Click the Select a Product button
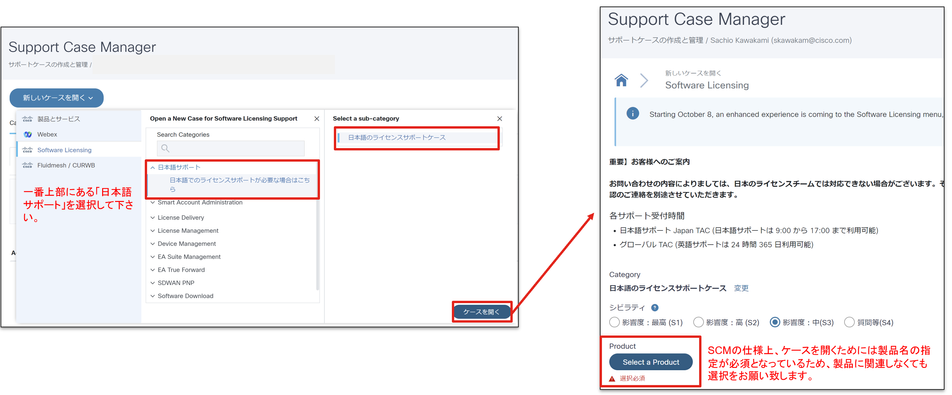This screenshot has width=952, height=395. pos(651,362)
